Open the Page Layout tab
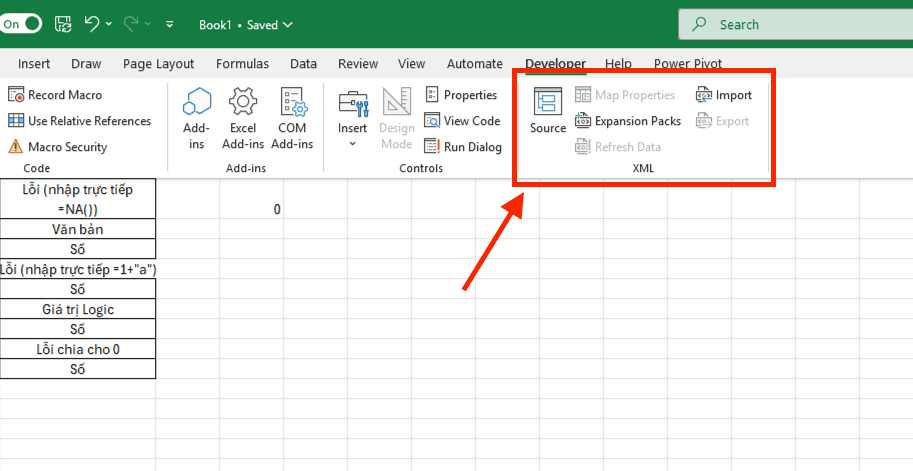 (158, 64)
